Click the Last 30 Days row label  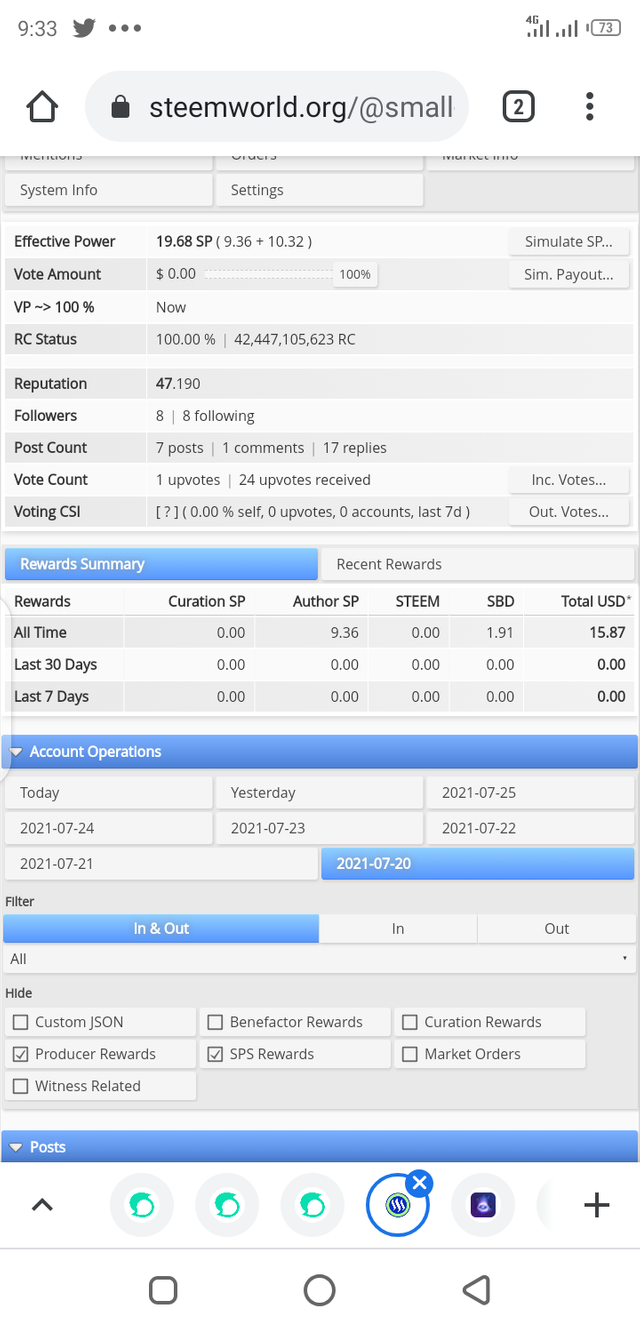(55, 664)
